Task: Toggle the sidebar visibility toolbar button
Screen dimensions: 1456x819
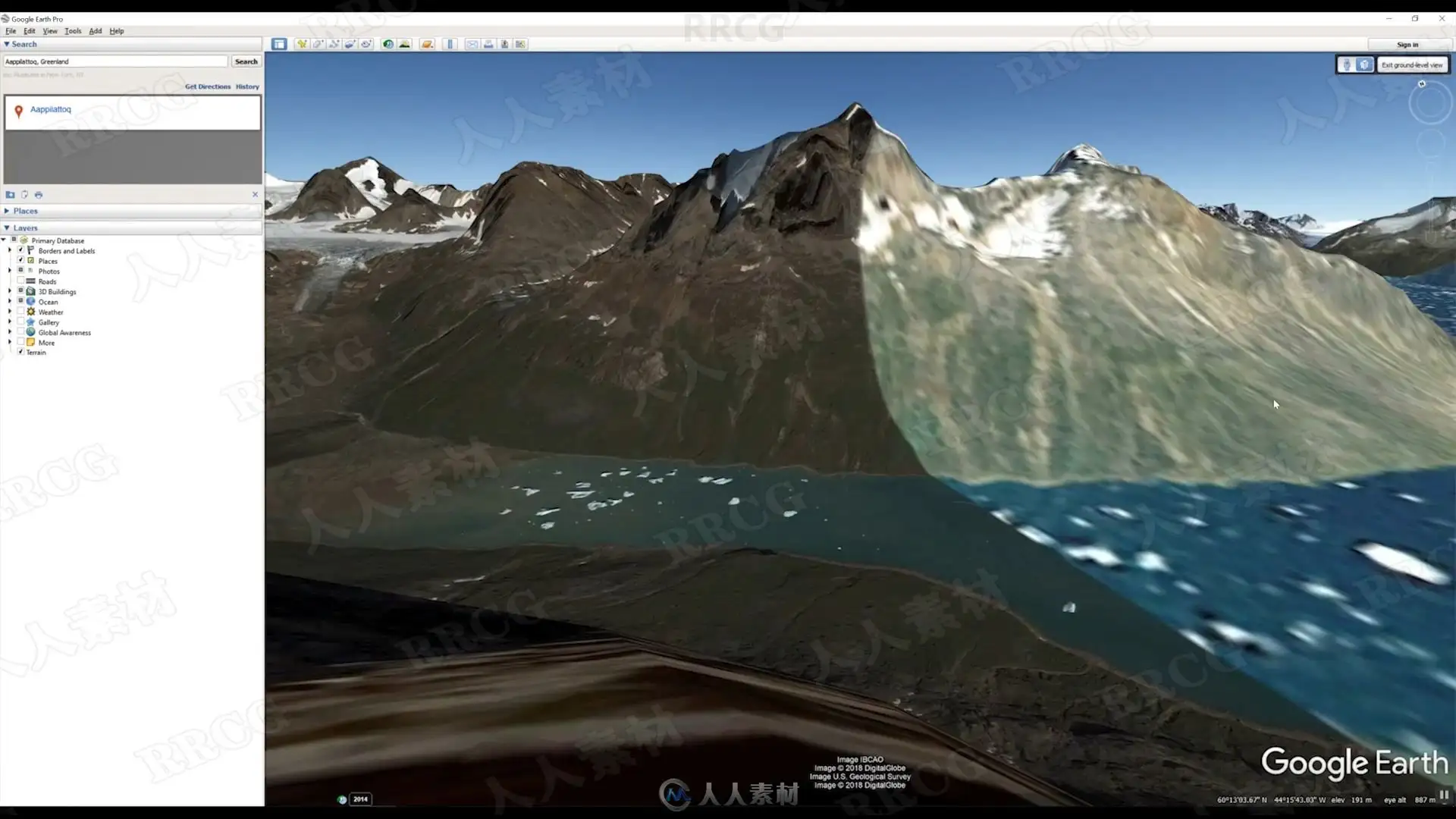Action: (279, 44)
